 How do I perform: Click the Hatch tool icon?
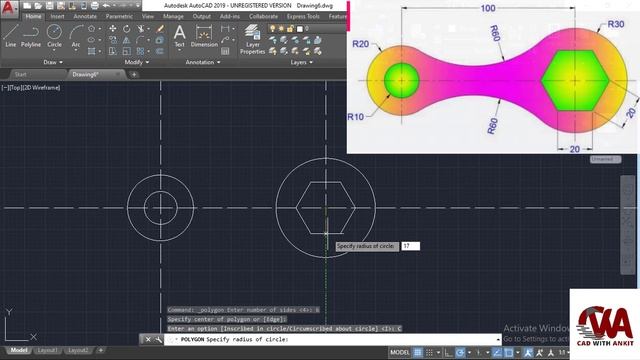[x=91, y=51]
